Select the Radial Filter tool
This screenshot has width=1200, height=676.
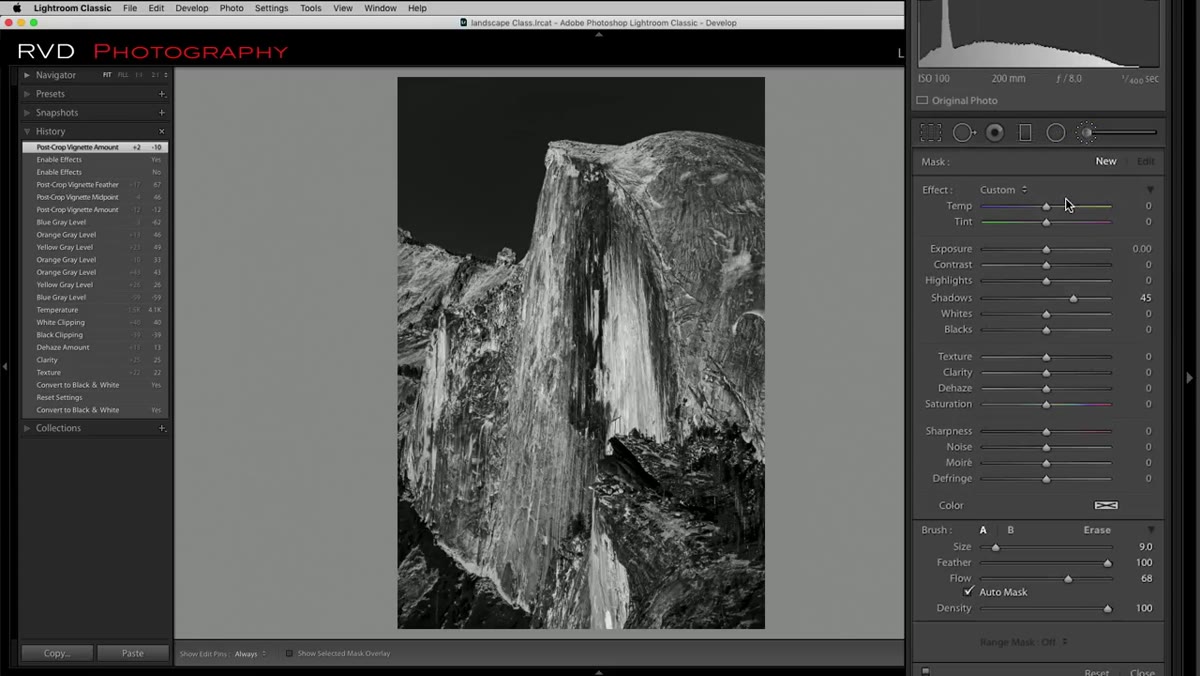coord(1056,132)
